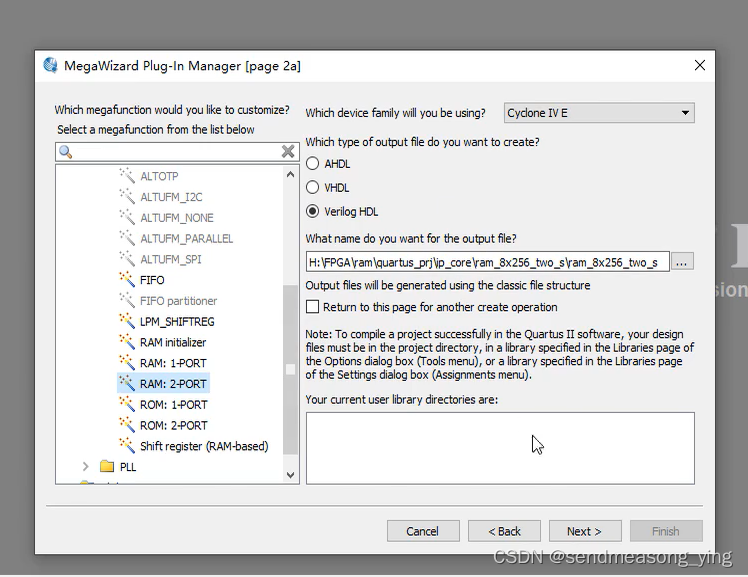
Task: Click the wand icon beside ALTUFM_NONE
Action: pyautogui.click(x=127, y=217)
